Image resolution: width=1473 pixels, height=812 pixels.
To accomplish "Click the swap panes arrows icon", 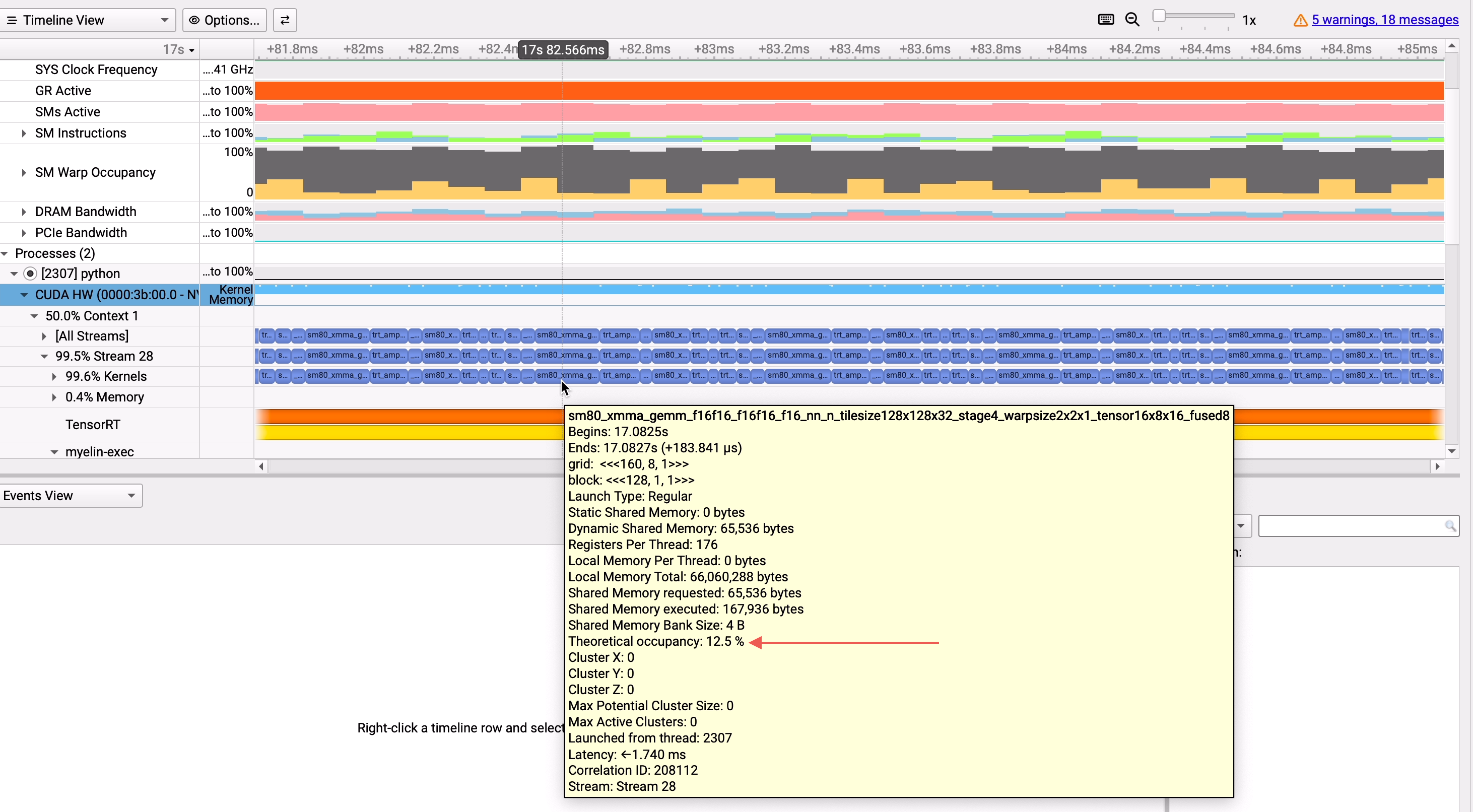I will [285, 20].
